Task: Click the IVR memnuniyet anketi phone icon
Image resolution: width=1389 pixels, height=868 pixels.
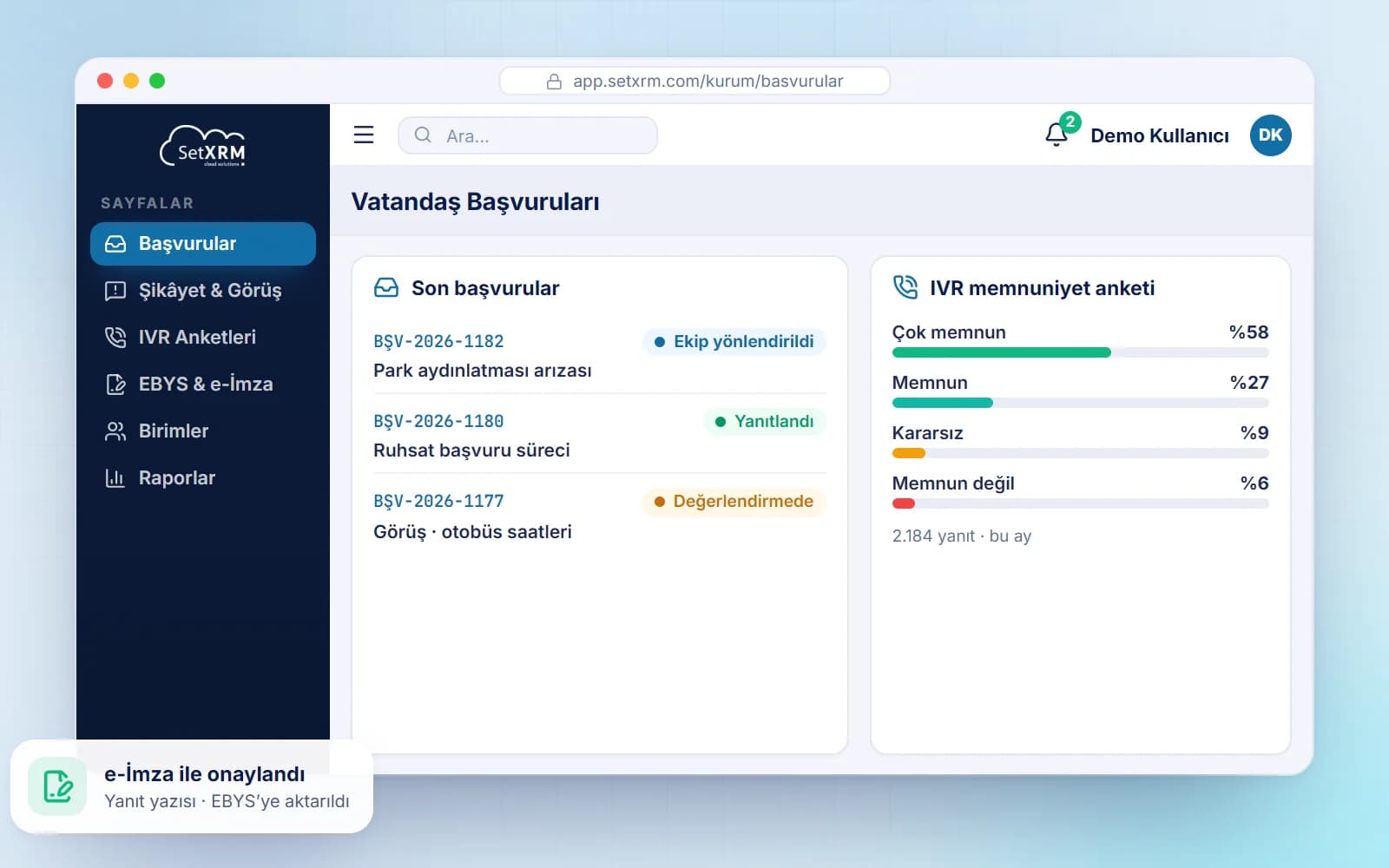Action: [905, 287]
